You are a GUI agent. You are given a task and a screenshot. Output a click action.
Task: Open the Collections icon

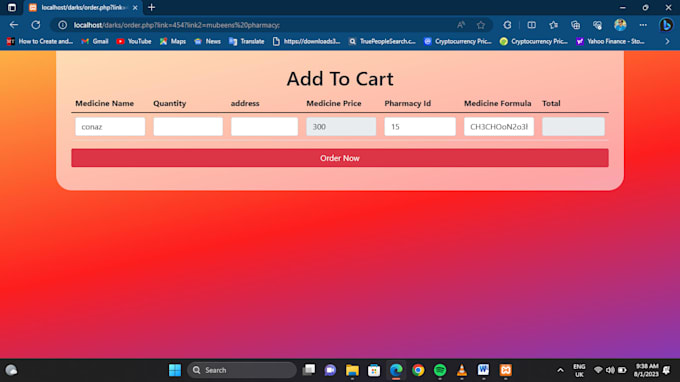click(575, 25)
